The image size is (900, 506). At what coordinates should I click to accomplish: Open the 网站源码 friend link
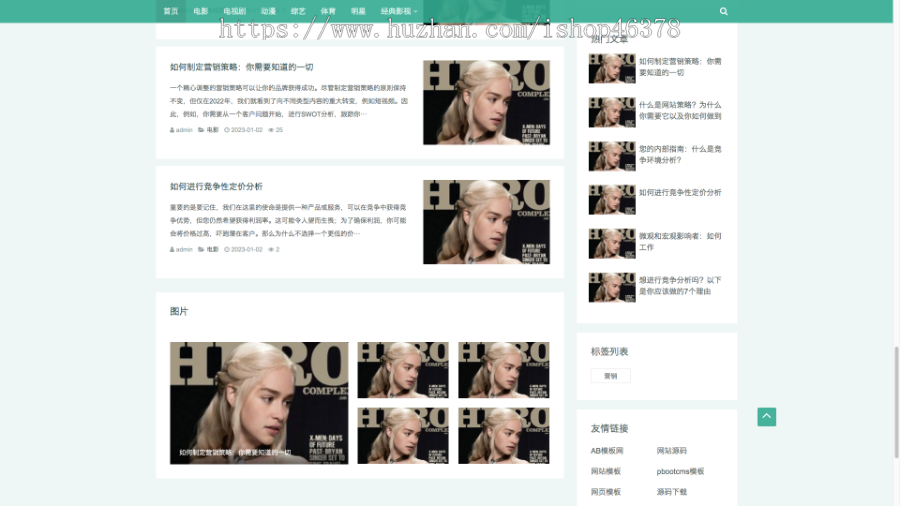coord(672,451)
